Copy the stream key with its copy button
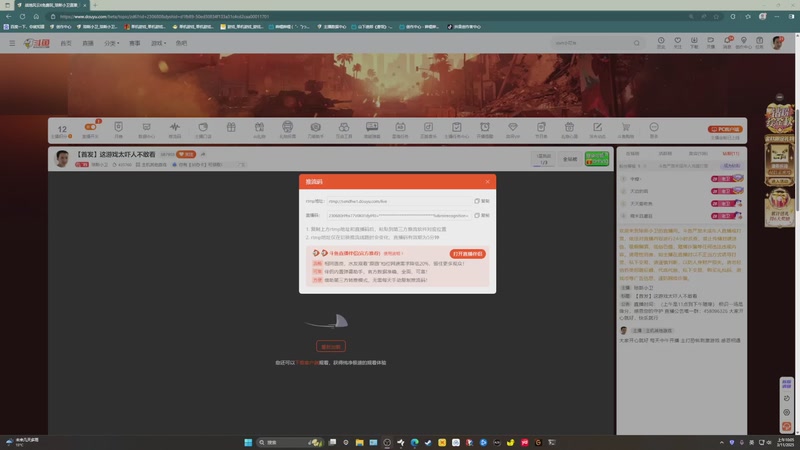The width and height of the screenshot is (800, 450). (x=482, y=215)
